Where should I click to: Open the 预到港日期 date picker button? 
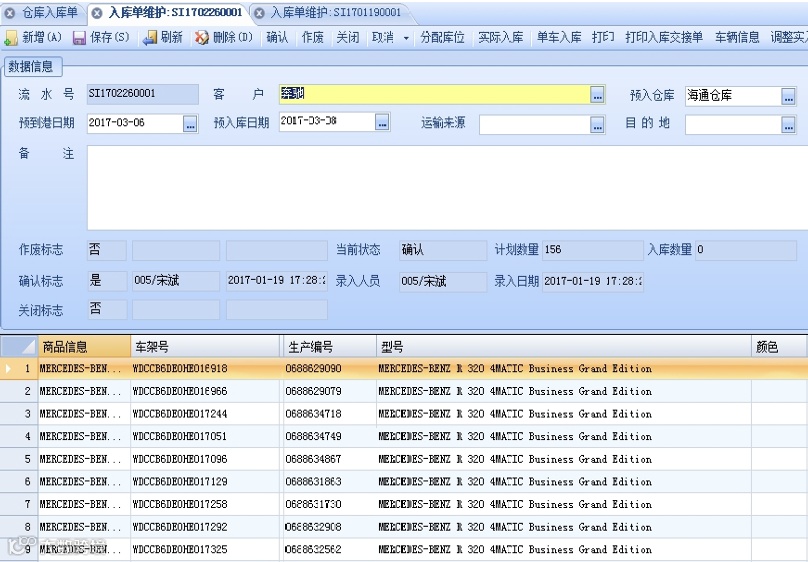click(x=190, y=124)
